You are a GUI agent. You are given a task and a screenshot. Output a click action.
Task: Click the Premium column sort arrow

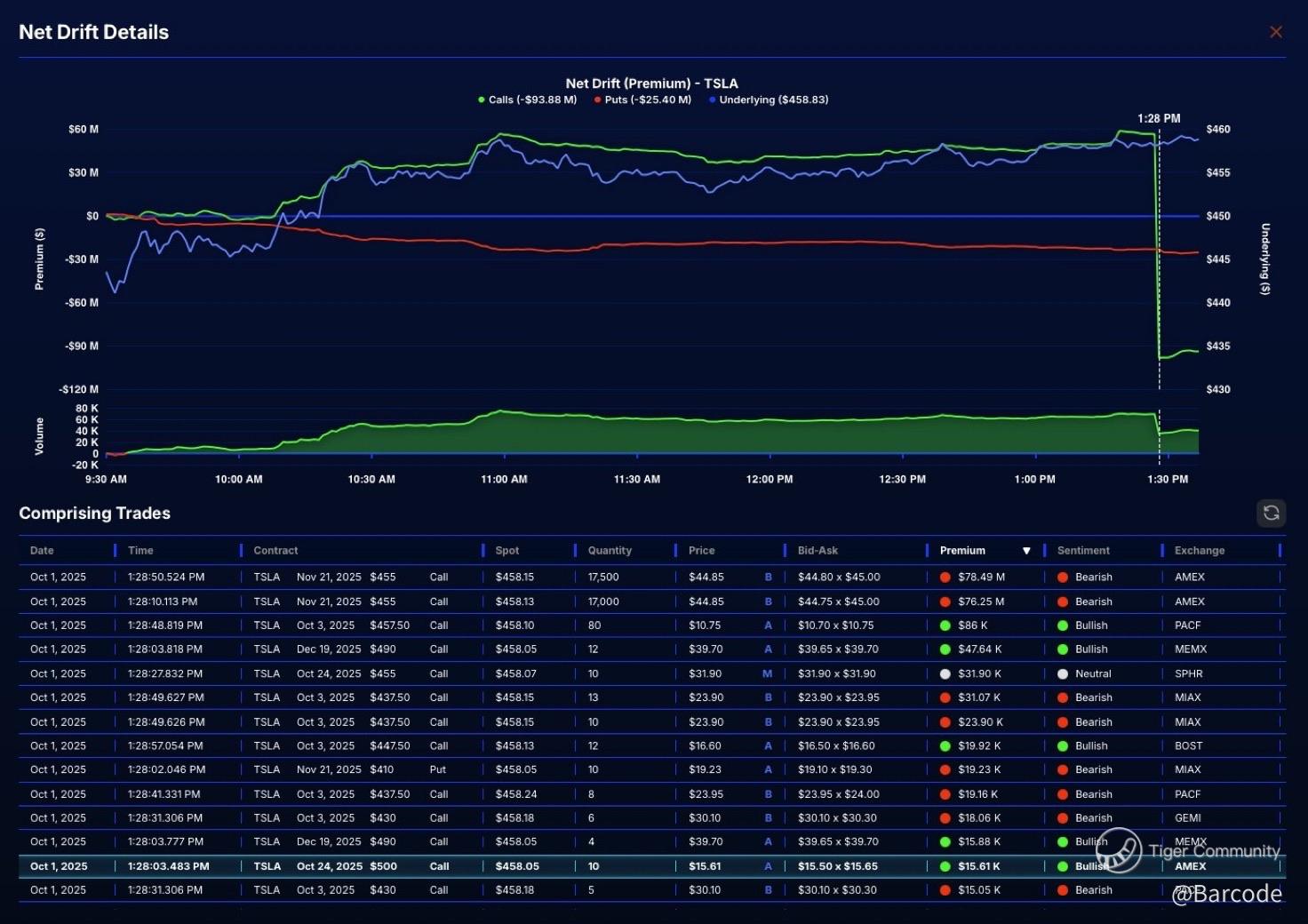pyautogui.click(x=1026, y=551)
